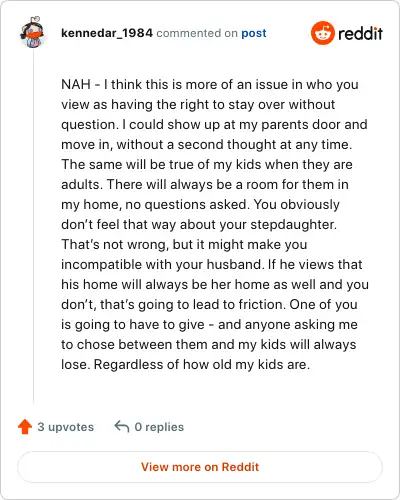Click the vertical comment thread line
The height and width of the screenshot is (500, 400).
tap(33, 226)
